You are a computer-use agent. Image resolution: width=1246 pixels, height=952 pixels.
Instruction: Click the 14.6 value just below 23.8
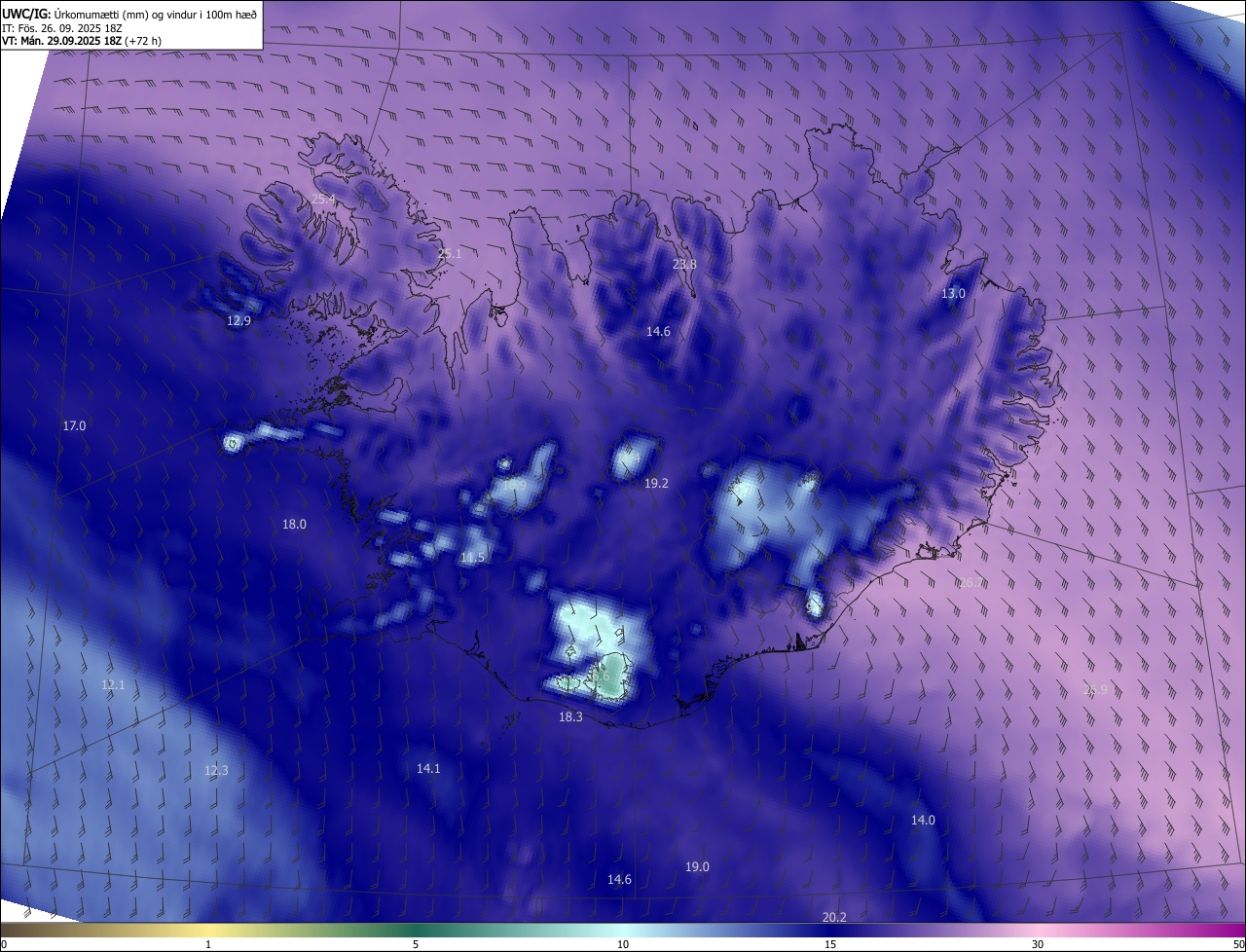click(658, 332)
